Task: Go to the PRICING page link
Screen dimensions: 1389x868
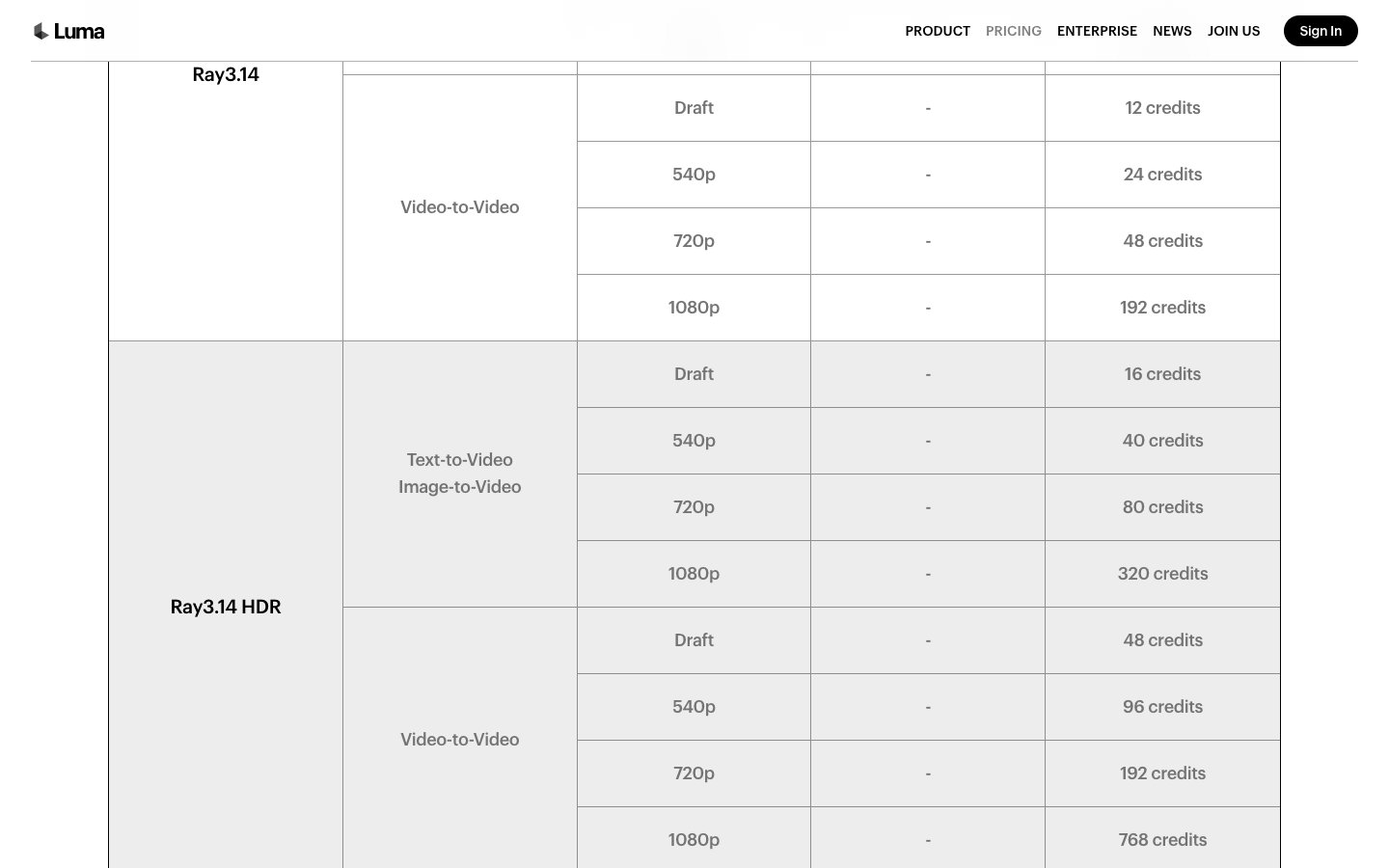Action: (x=1013, y=31)
